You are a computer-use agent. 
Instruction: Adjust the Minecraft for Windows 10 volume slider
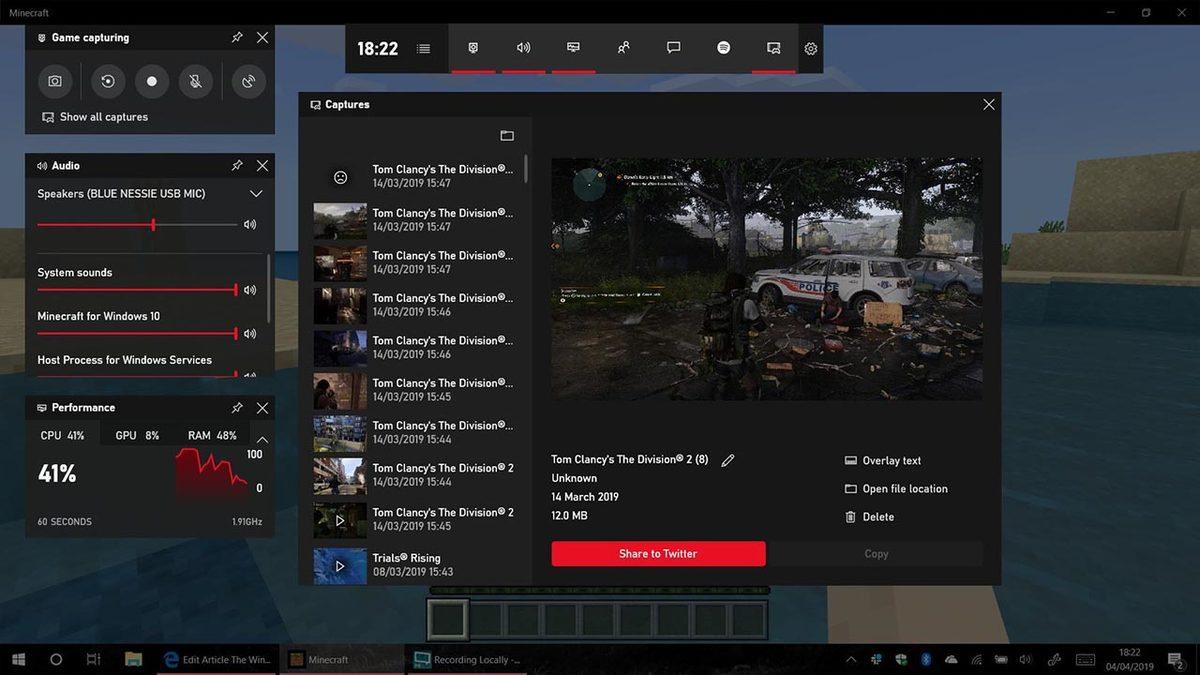tap(236, 334)
